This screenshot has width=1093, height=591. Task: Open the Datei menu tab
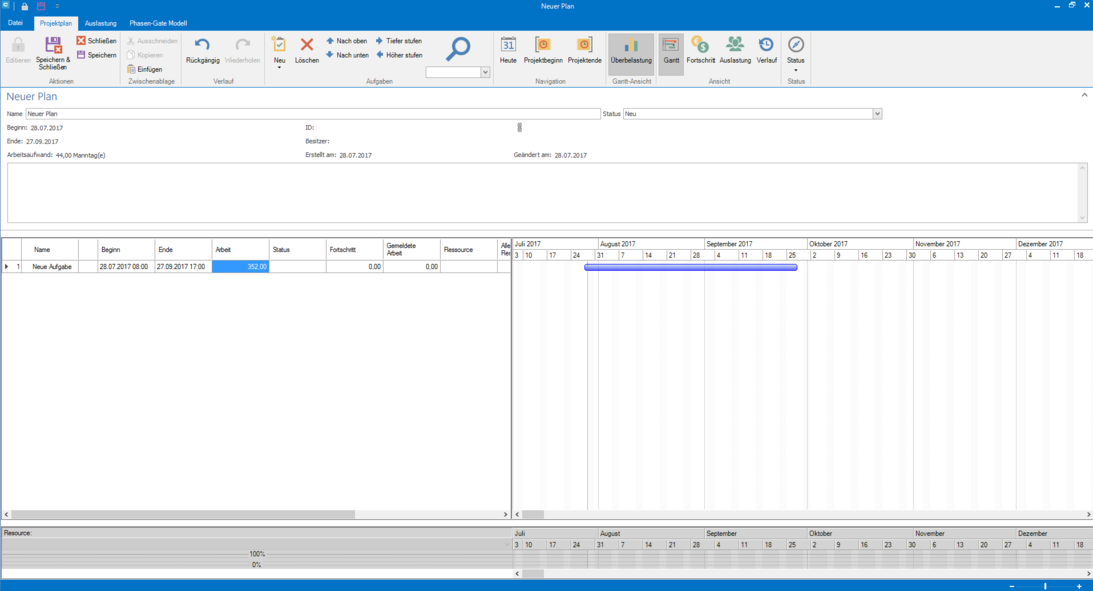coord(15,23)
